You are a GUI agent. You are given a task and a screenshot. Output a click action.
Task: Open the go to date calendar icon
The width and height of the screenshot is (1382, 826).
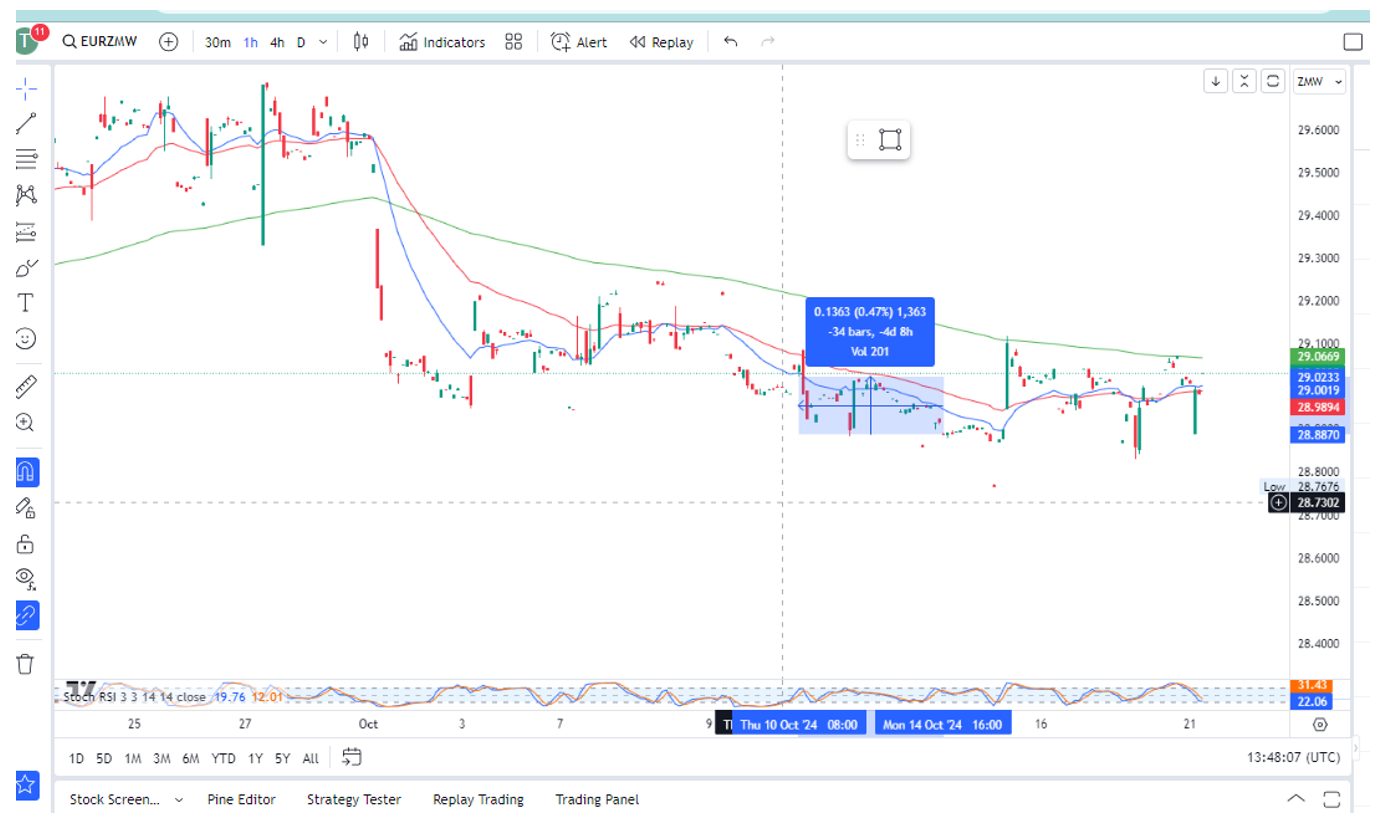351,758
